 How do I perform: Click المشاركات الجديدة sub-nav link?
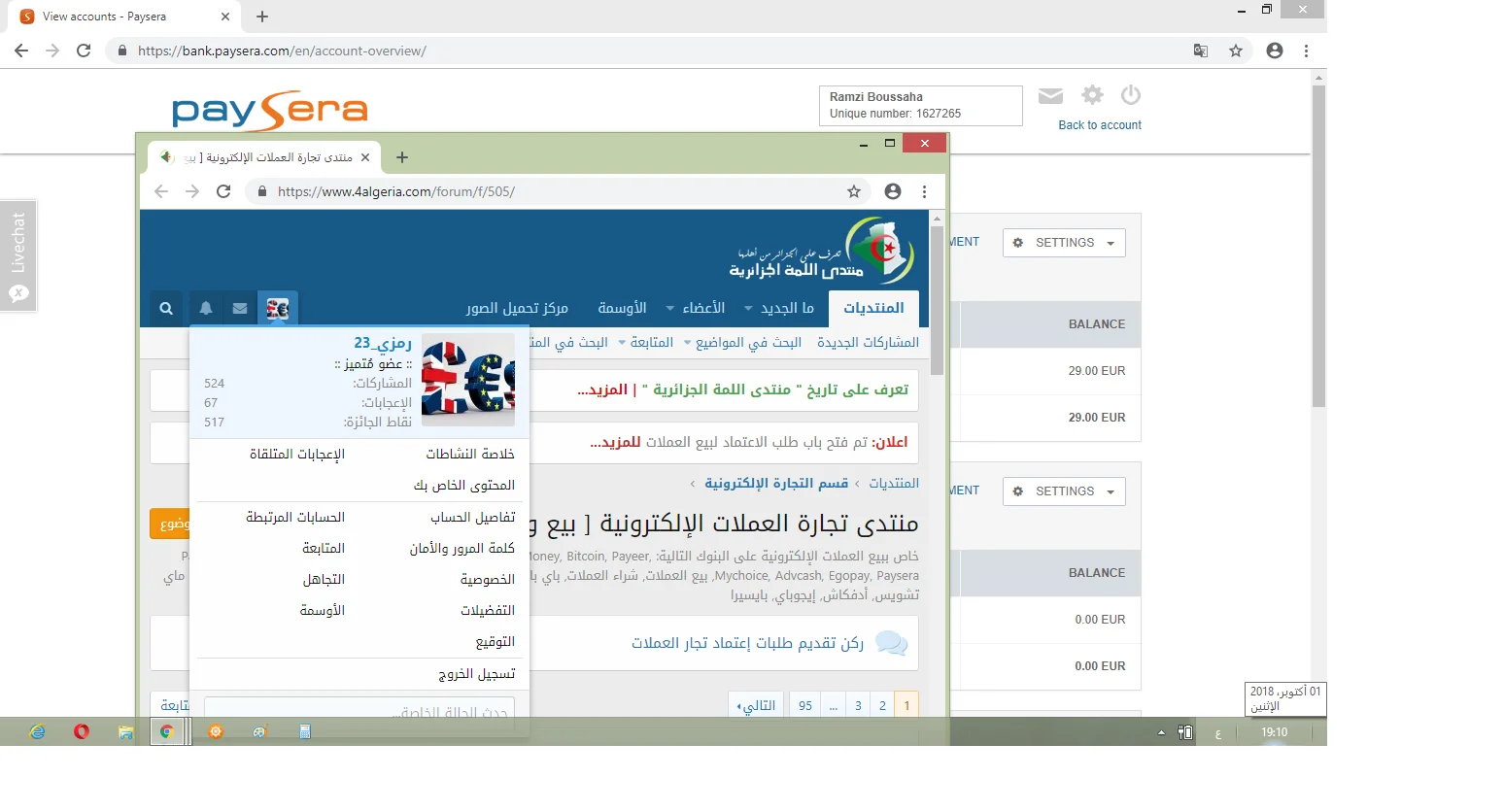coord(868,342)
